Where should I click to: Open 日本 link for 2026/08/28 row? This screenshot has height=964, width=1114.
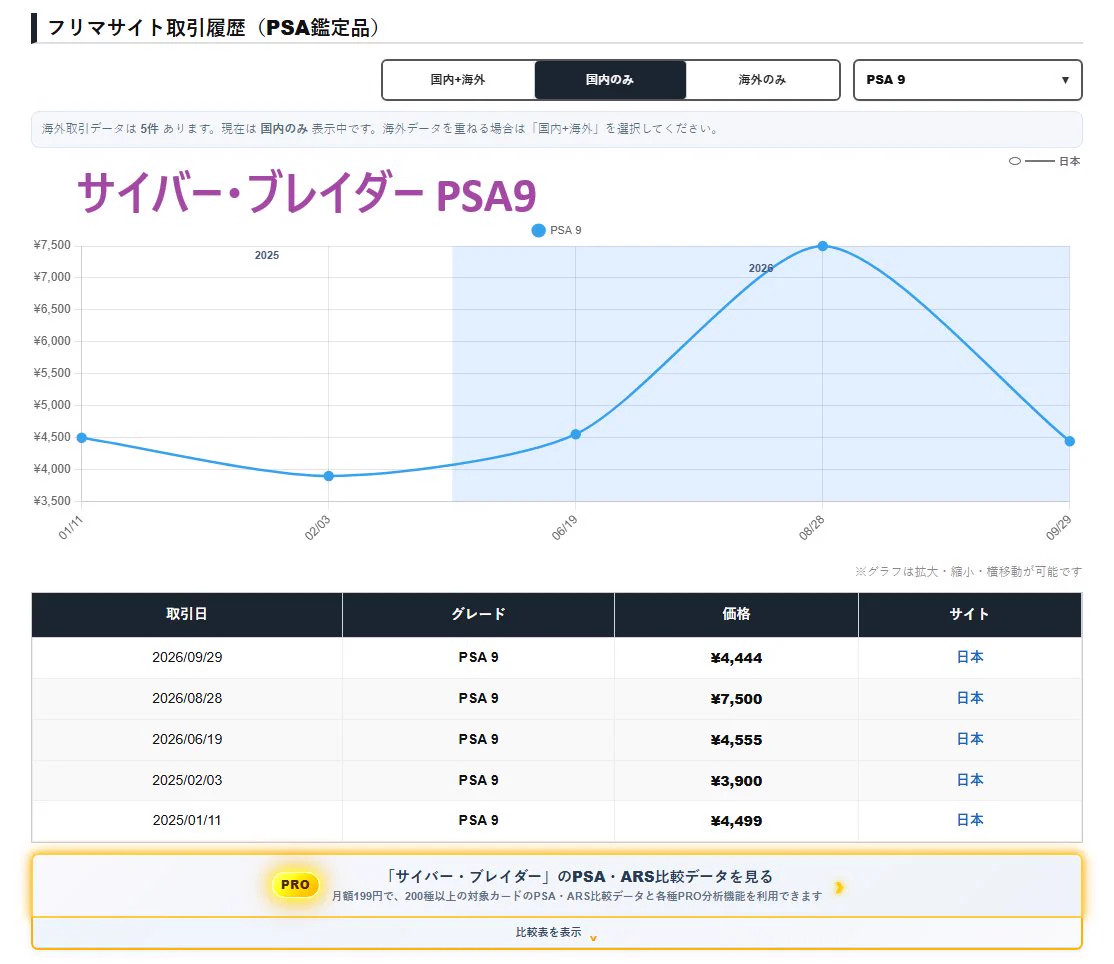point(970,698)
